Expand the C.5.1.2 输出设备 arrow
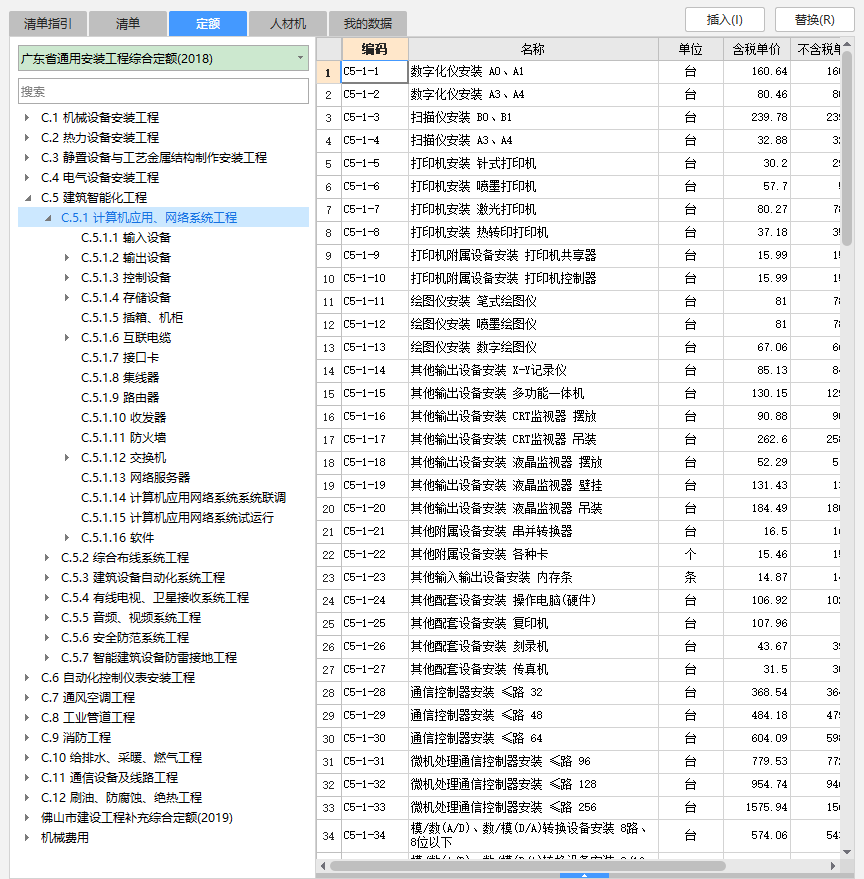The image size is (864, 879). [x=67, y=257]
